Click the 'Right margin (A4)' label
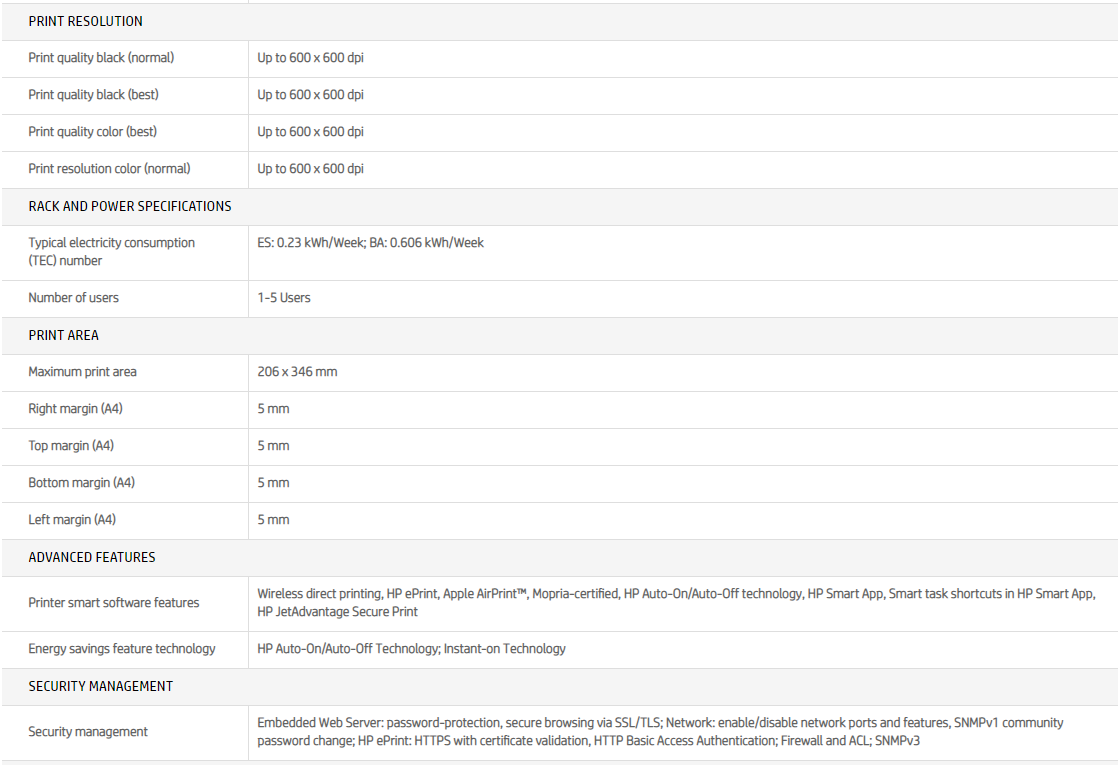This screenshot has width=1118, height=765. [x=75, y=409]
